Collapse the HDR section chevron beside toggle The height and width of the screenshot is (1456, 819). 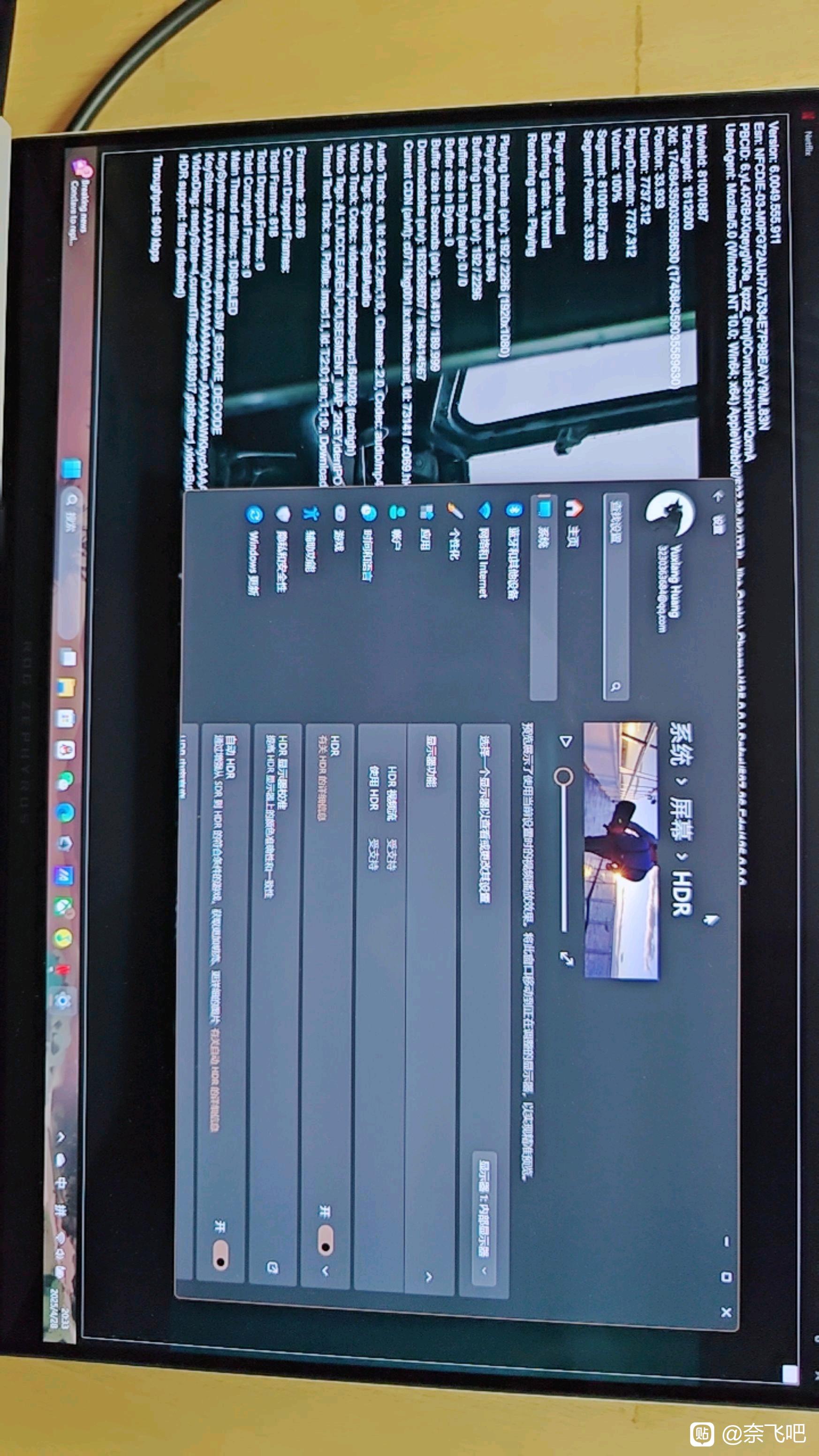[325, 1271]
